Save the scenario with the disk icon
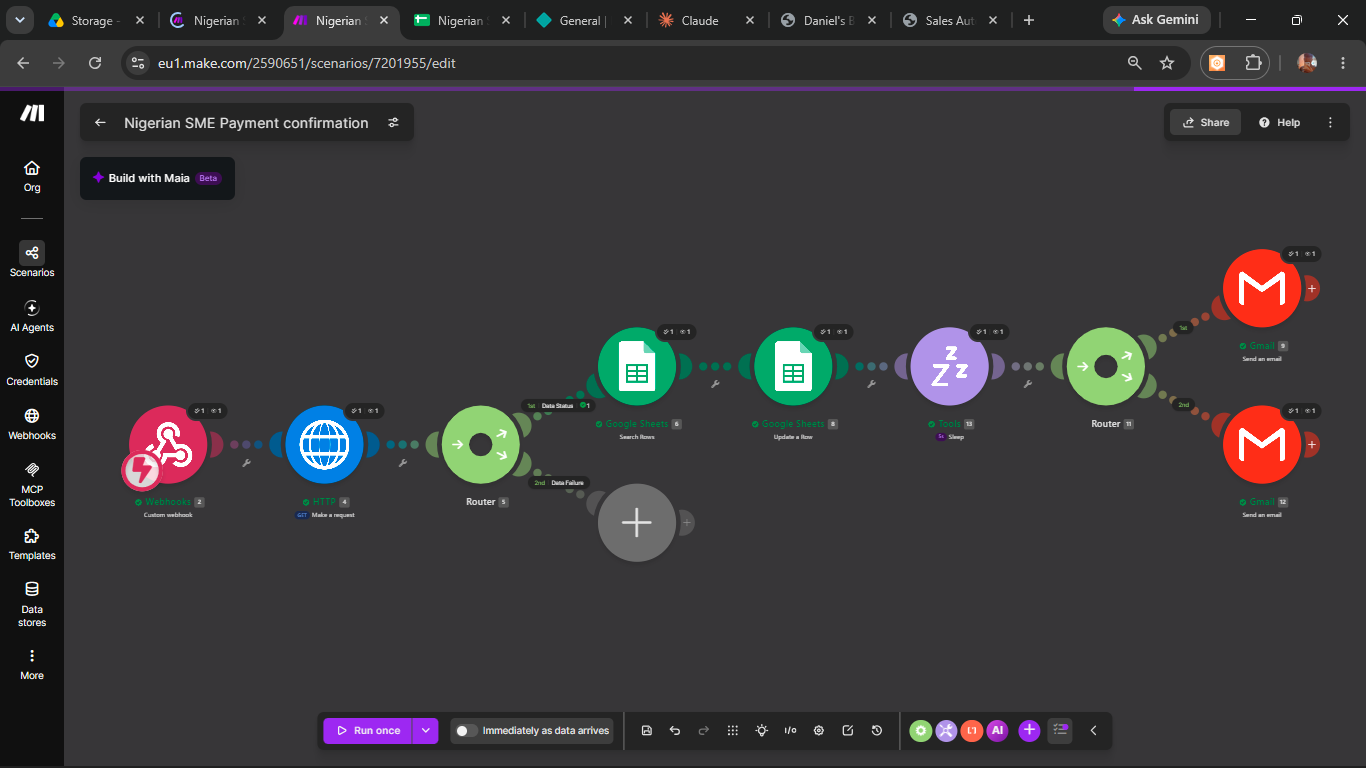Image resolution: width=1366 pixels, height=768 pixels. click(647, 731)
